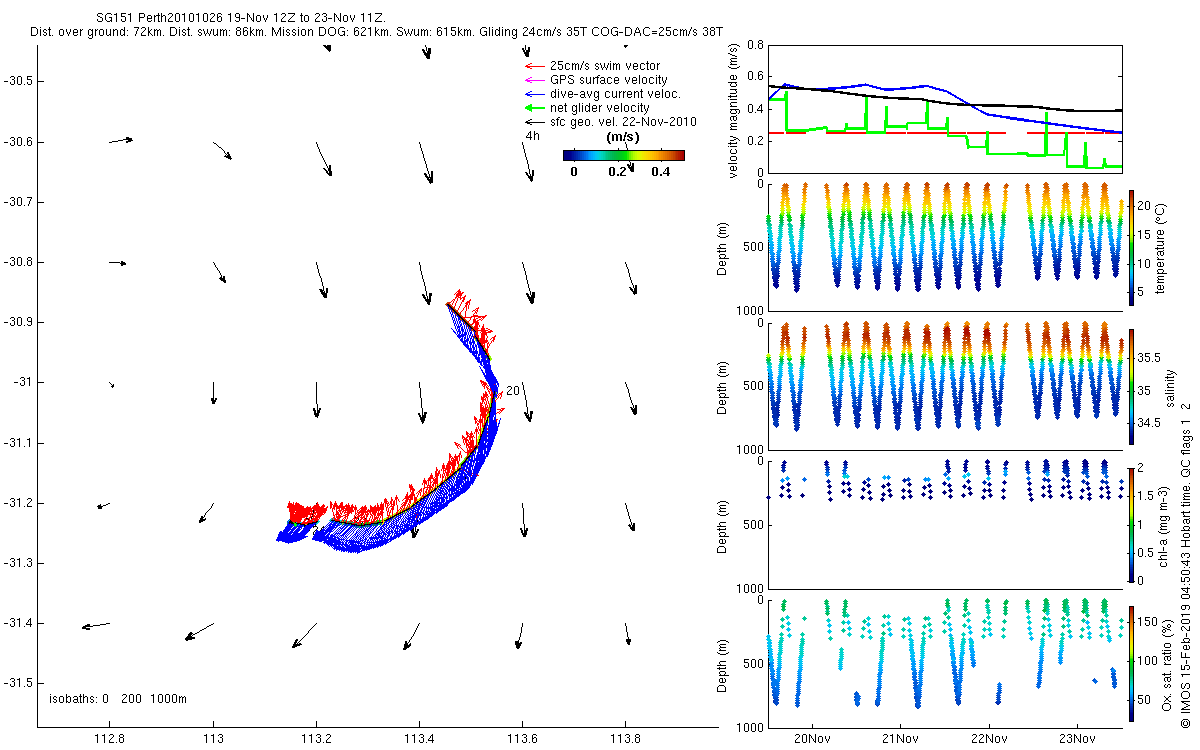
Task: Click the '22Nov' date tick label
Action: pos(989,740)
